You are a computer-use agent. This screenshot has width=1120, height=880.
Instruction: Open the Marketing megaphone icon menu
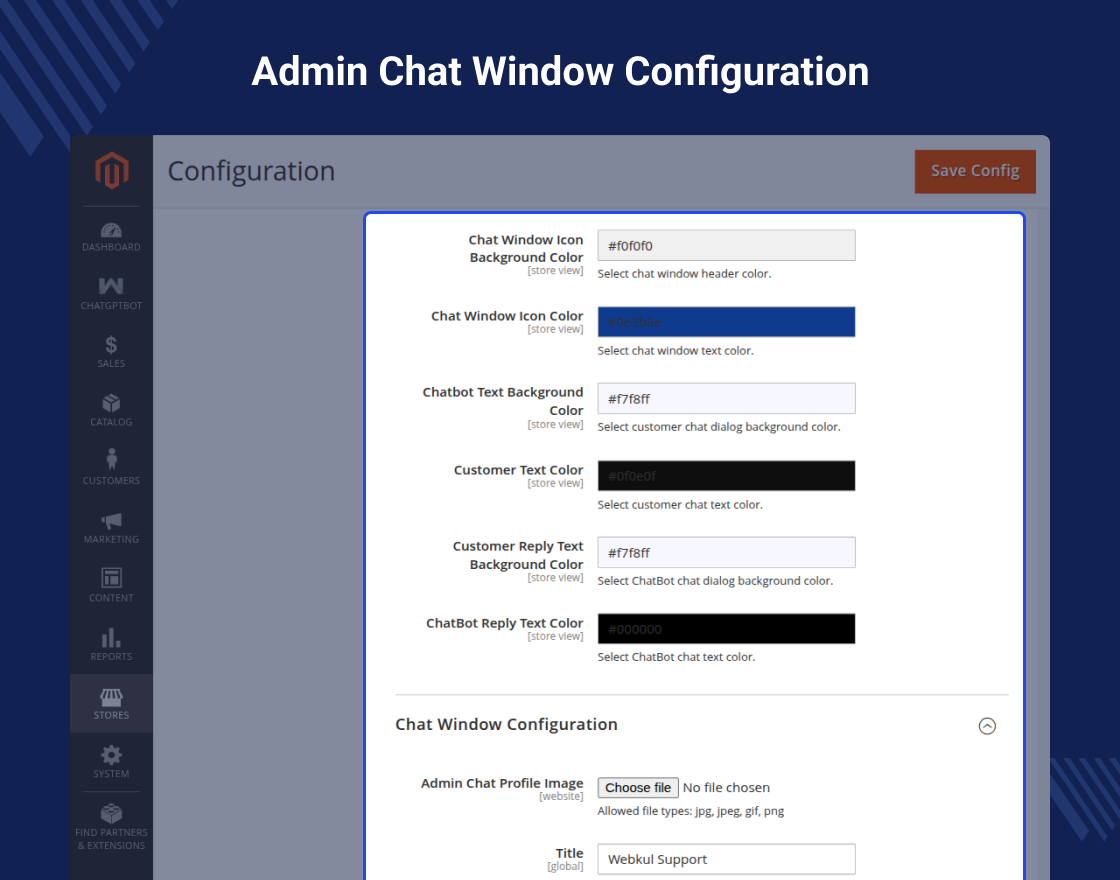coord(111,528)
